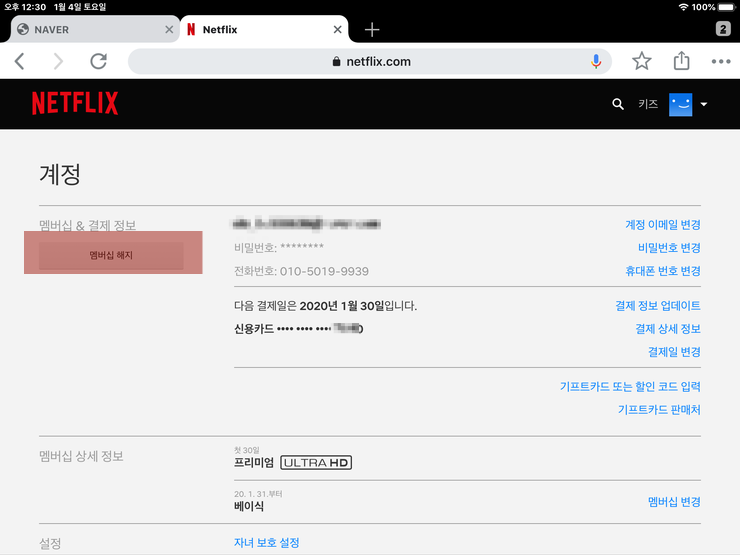
Task: Open the browser three-dot menu
Action: [x=721, y=61]
